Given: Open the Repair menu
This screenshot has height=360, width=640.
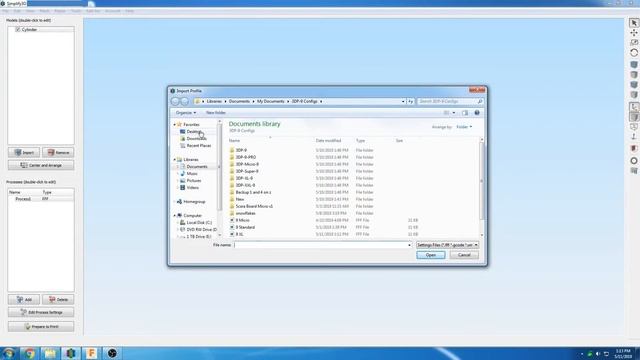Looking at the screenshot, I should pyautogui.click(x=60, y=11).
